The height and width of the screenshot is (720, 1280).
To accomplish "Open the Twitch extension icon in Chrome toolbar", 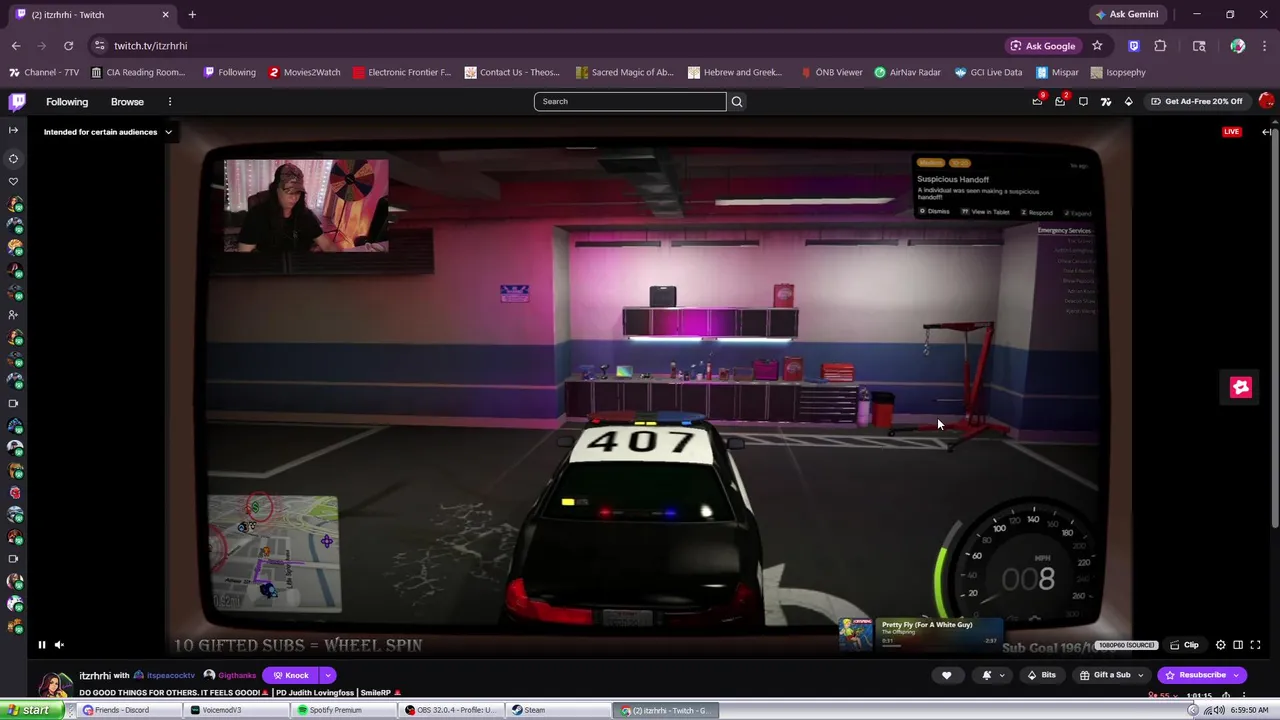I will point(1133,46).
